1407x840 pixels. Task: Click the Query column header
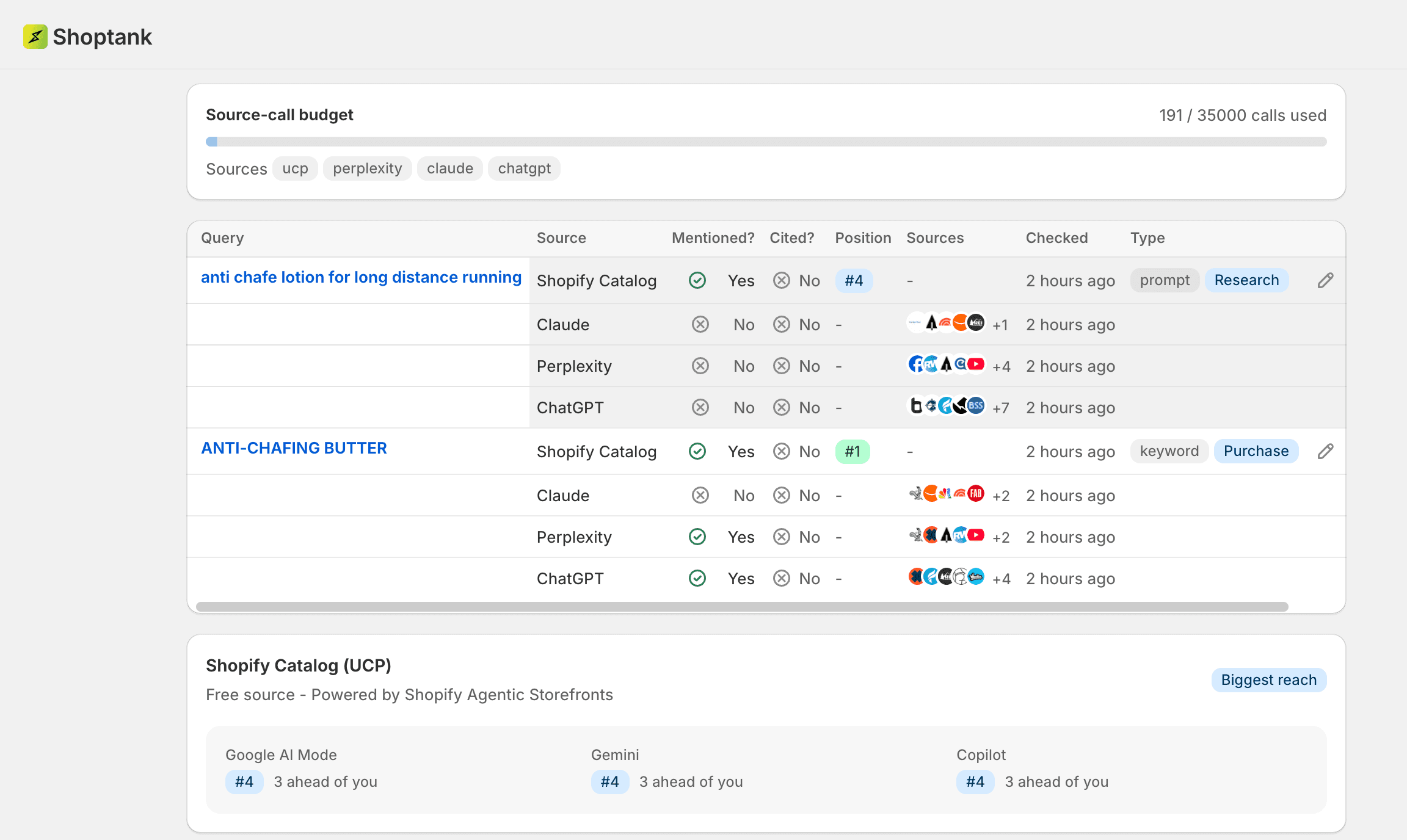click(222, 238)
